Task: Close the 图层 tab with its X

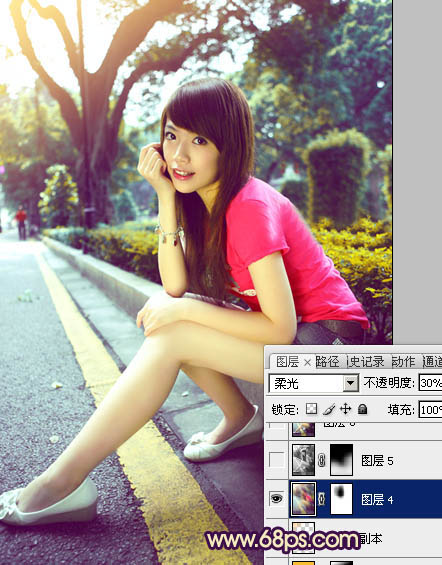Action: (x=307, y=362)
